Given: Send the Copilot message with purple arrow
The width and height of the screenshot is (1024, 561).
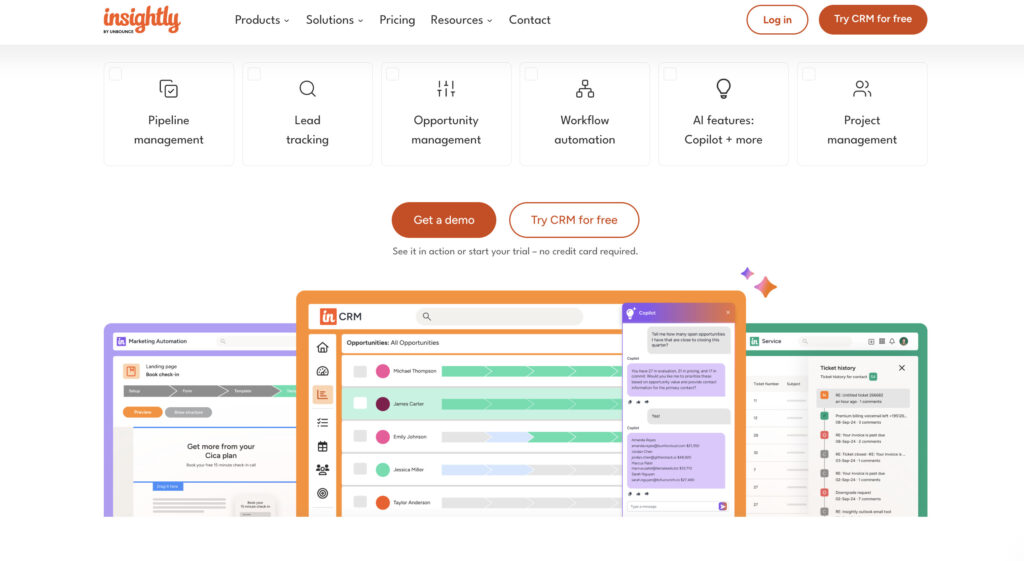Looking at the screenshot, I should click(x=722, y=506).
